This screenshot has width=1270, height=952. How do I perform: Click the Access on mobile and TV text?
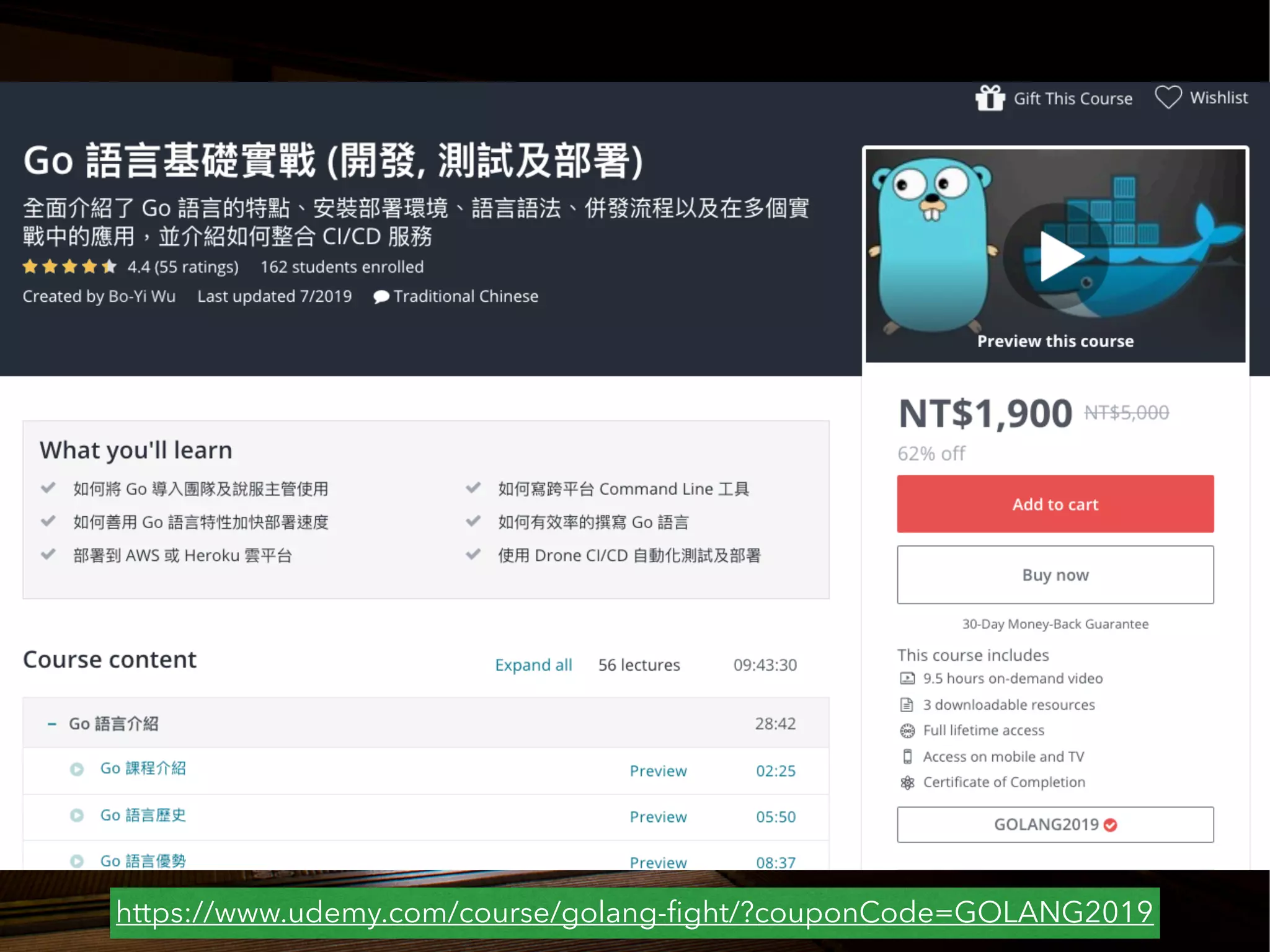[1003, 757]
